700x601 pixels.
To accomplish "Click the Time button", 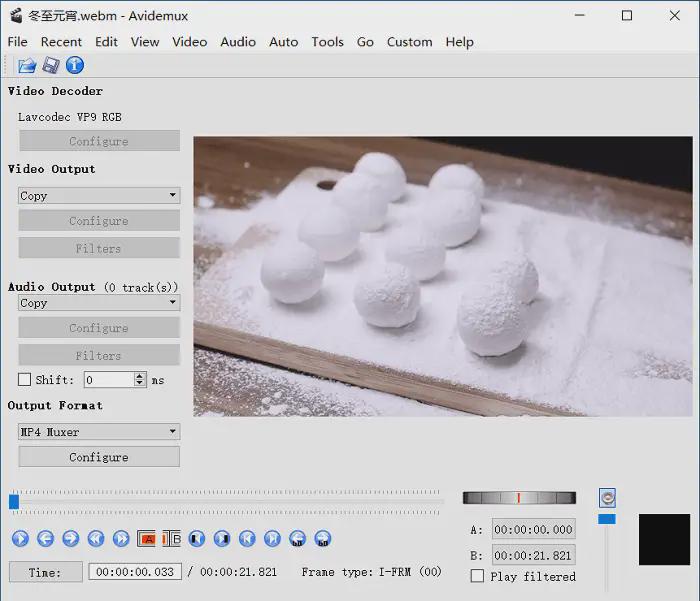I will tap(44, 572).
